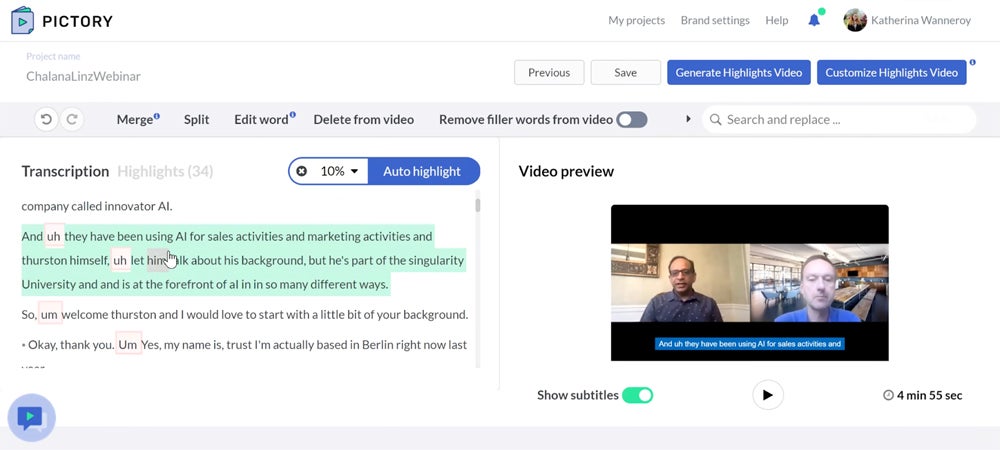Switch to Highlights (34) tab
1000x450 pixels.
coord(165,171)
